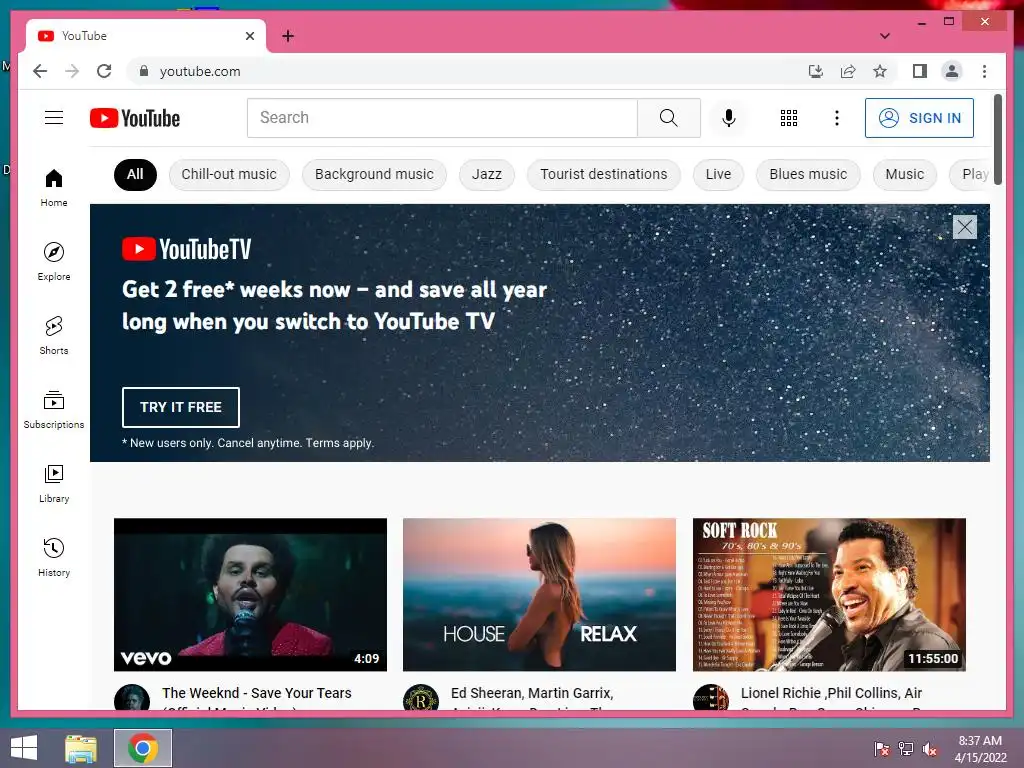Open Soft Rock video thumbnail

829,594
